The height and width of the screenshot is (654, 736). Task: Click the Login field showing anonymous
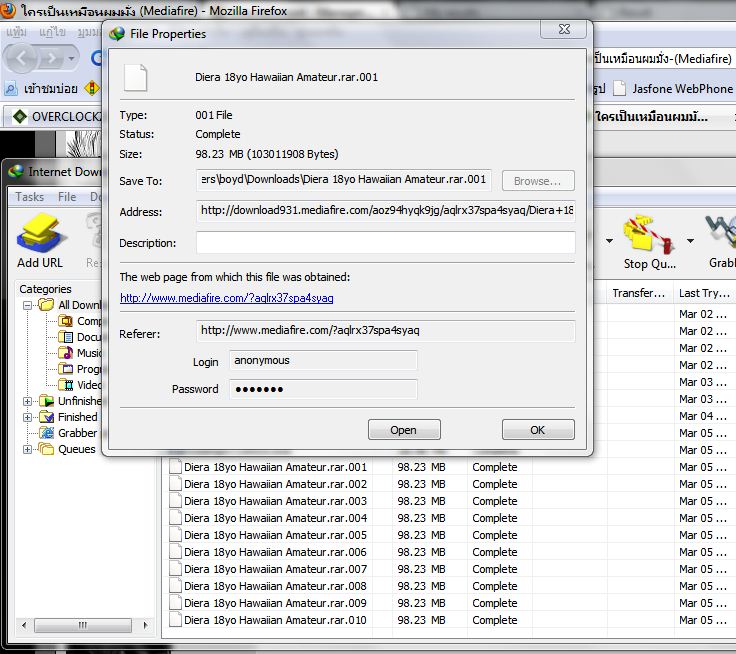point(323,361)
